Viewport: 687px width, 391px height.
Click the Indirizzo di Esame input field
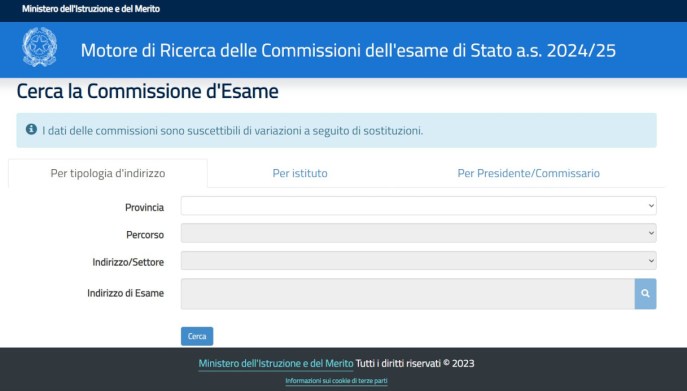click(x=407, y=294)
